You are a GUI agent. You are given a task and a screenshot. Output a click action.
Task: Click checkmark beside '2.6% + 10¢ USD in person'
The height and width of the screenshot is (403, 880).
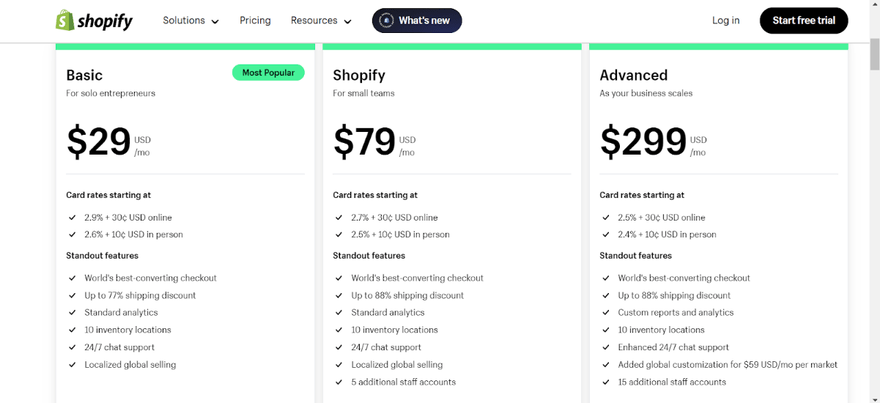pyautogui.click(x=72, y=235)
